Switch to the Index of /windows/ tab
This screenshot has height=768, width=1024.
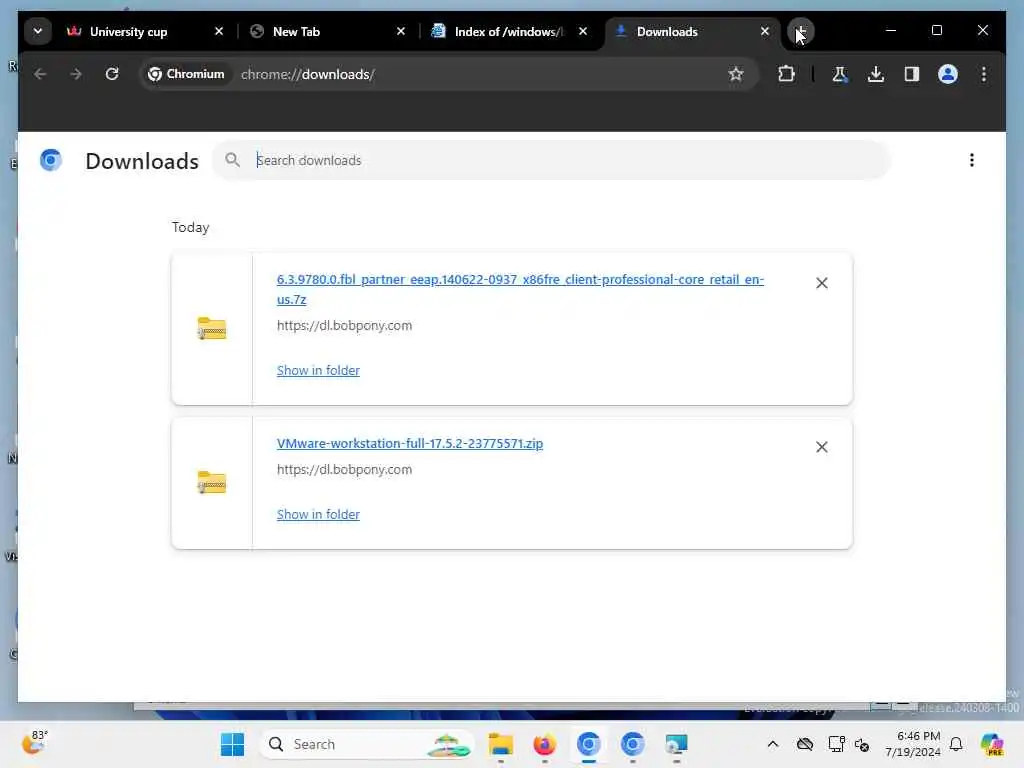[x=508, y=31]
